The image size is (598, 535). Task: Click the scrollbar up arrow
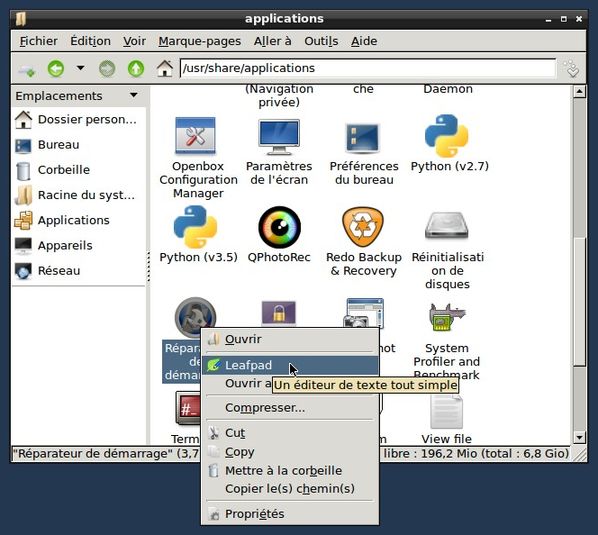click(579, 92)
